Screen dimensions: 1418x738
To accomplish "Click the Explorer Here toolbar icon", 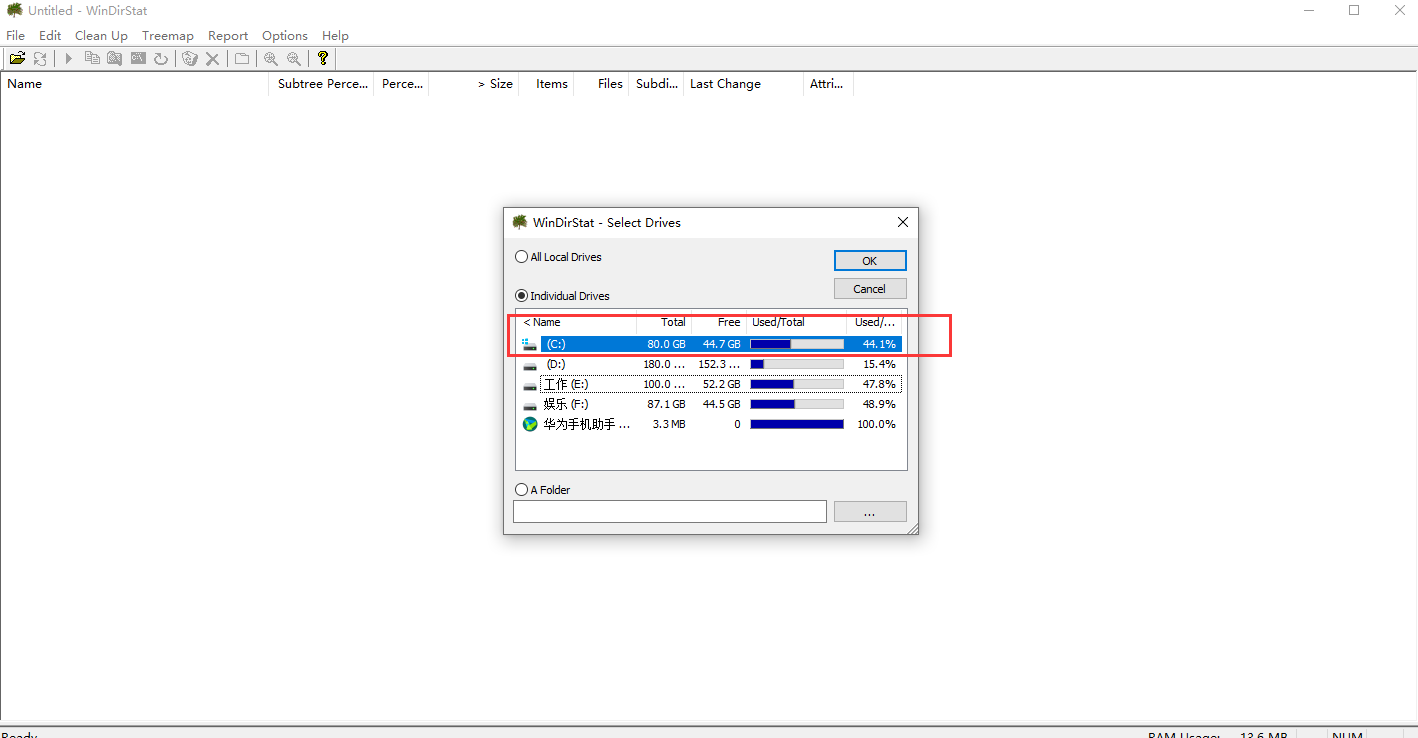I will [115, 58].
